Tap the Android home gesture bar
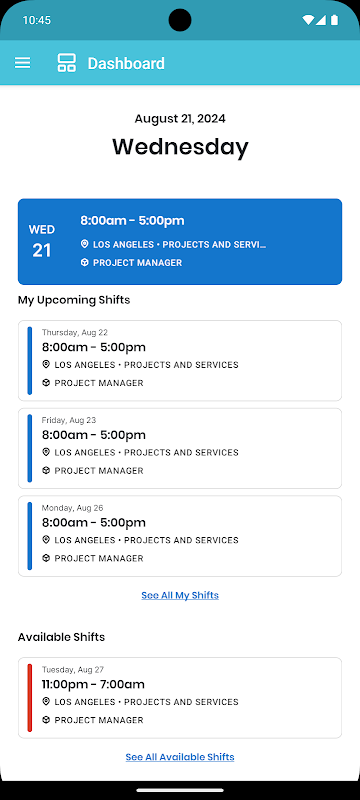The height and width of the screenshot is (800, 360). 180,790
